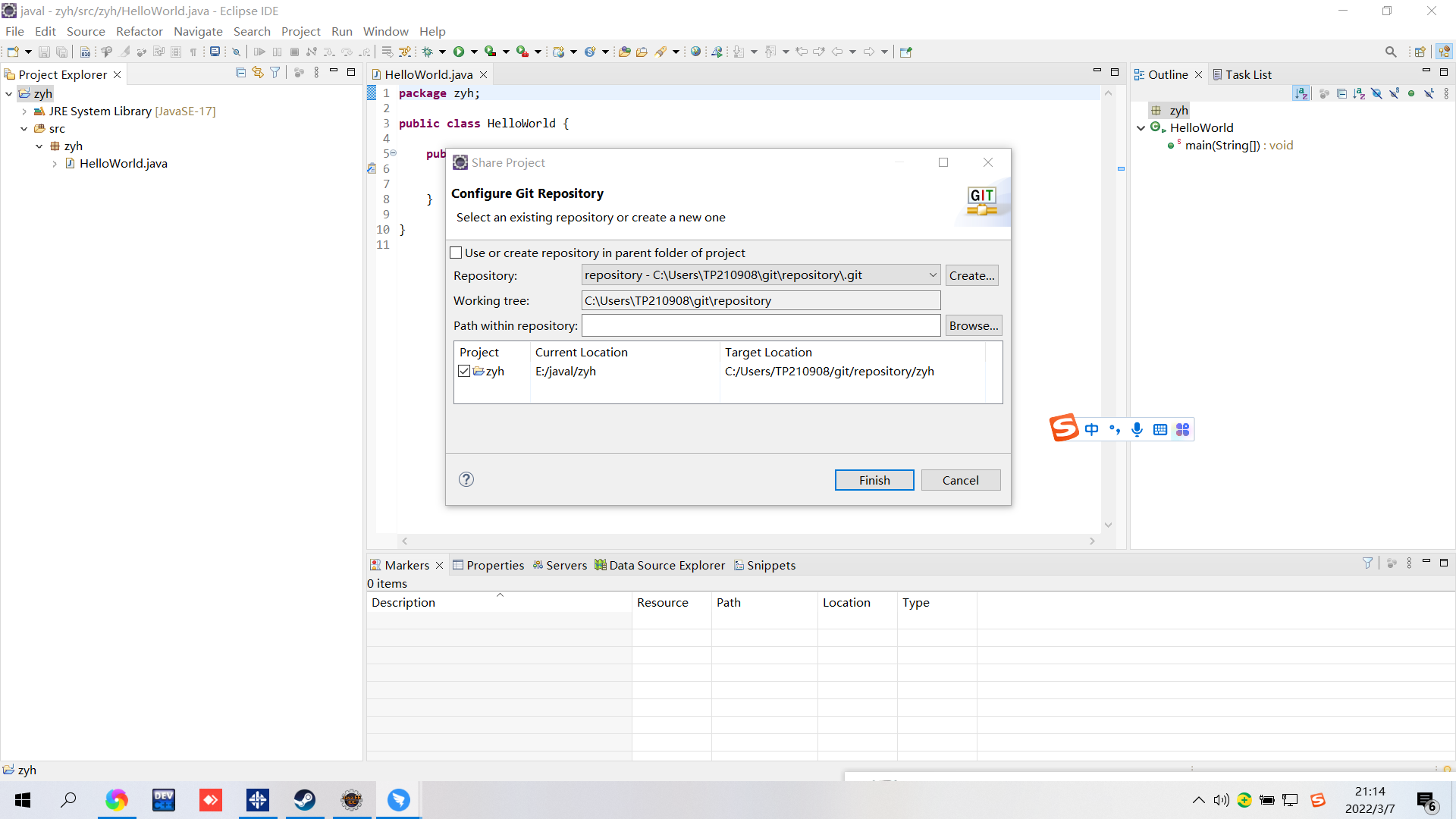
Task: Click Collapse All in Project Explorer
Action: [x=240, y=73]
